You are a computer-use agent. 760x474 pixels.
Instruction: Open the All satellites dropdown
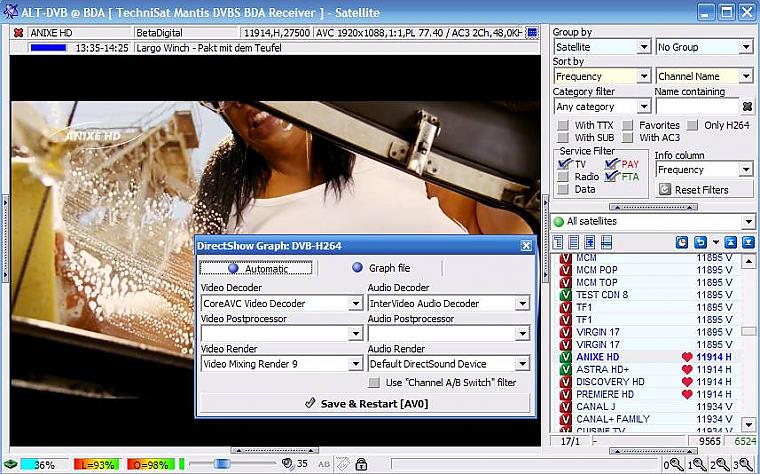(748, 221)
